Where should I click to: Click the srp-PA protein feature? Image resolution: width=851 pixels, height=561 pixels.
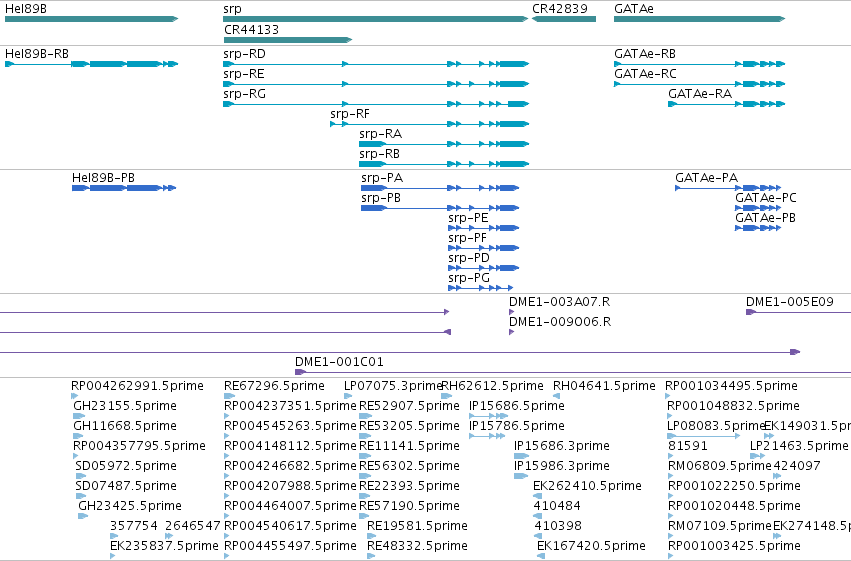coord(440,188)
